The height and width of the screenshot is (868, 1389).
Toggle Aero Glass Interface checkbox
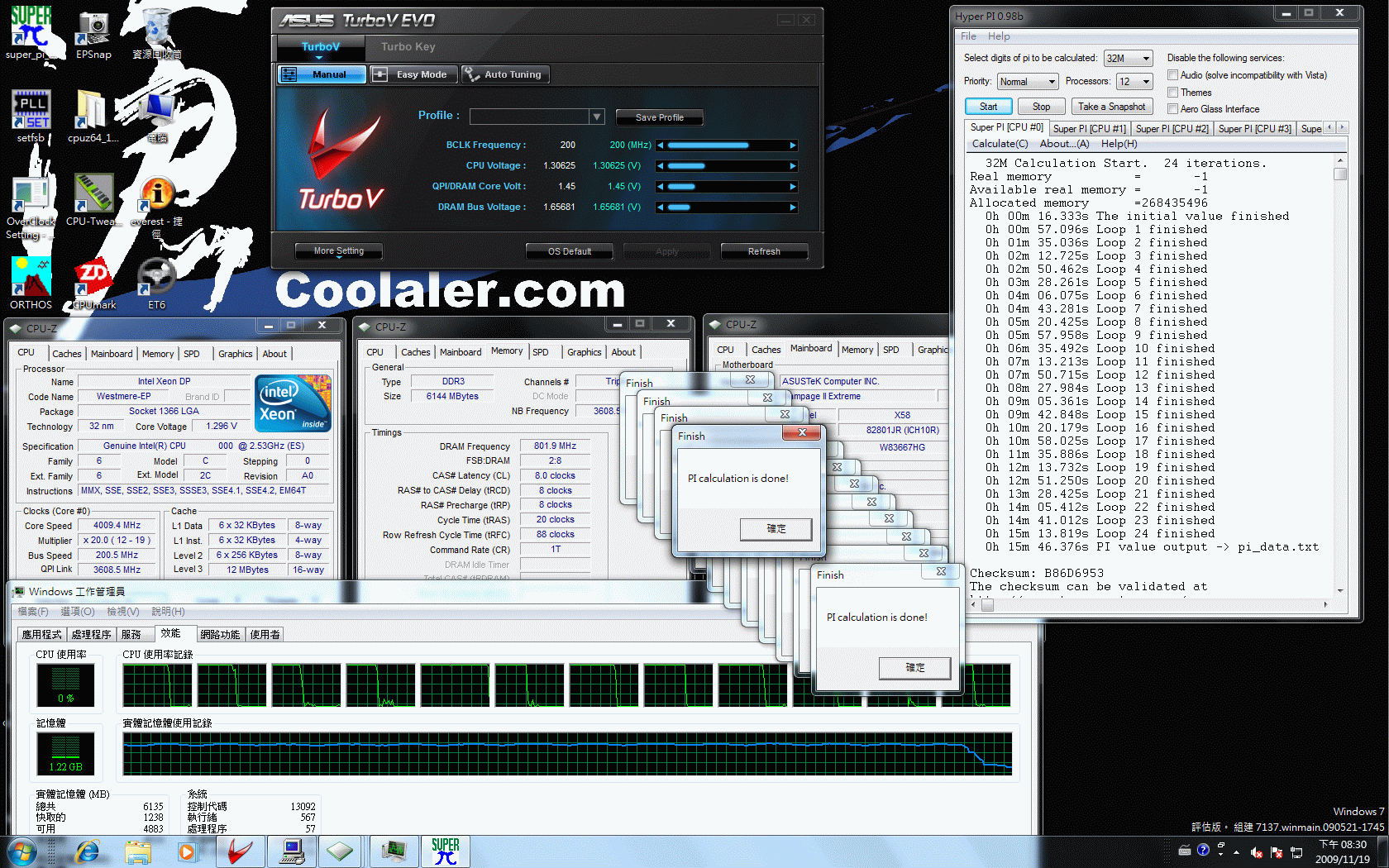tap(1172, 109)
